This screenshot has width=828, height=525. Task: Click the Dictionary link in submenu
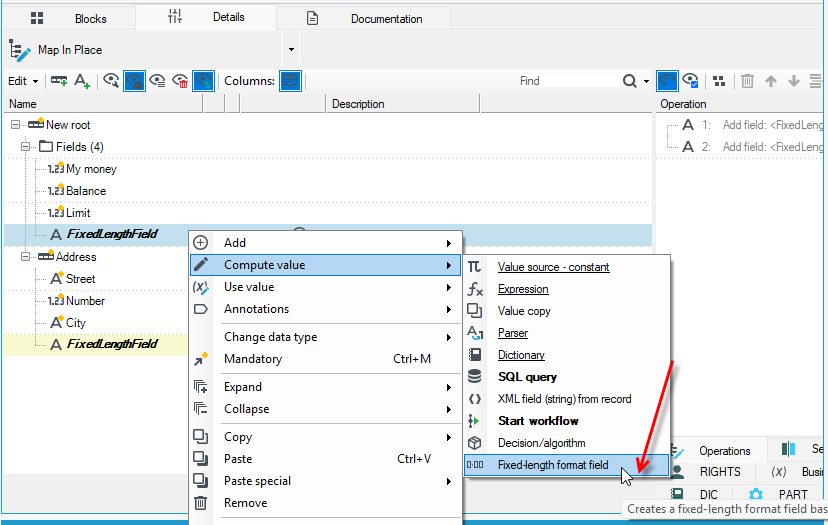[521, 355]
